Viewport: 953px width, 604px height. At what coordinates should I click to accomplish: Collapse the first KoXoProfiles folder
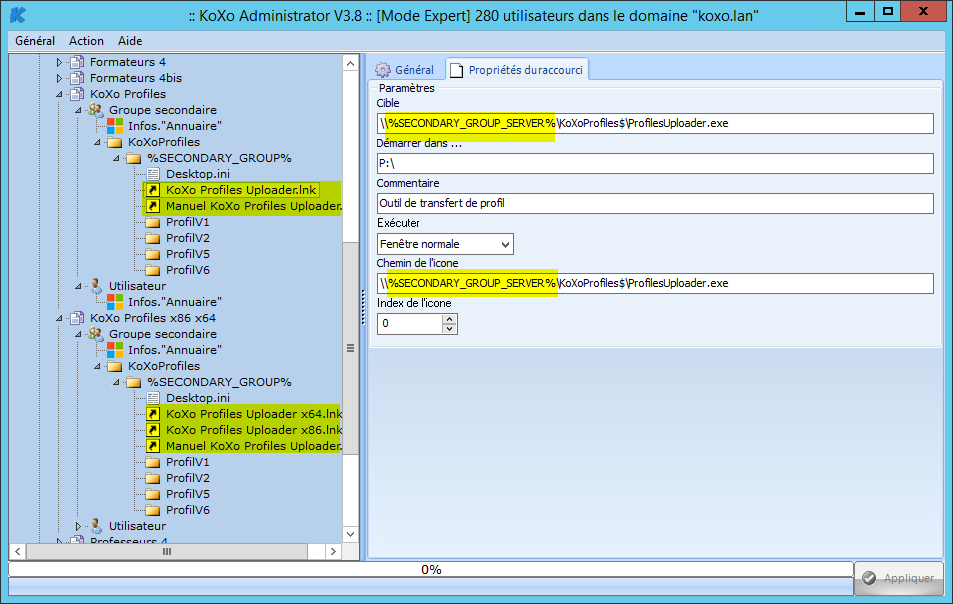click(97, 142)
